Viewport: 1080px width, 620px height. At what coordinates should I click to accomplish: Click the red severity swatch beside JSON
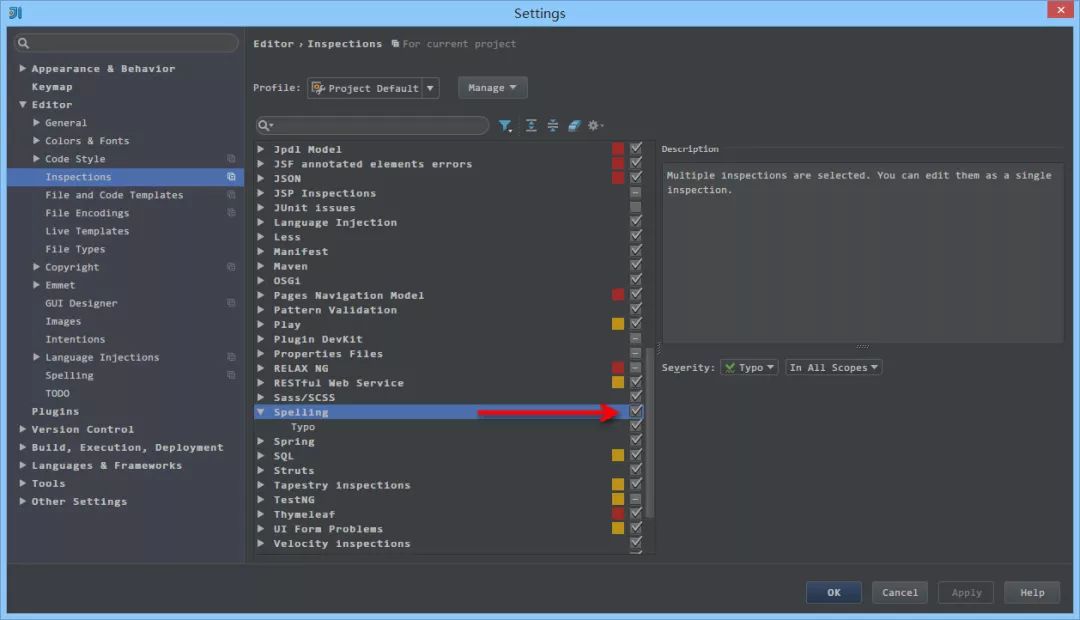[618, 178]
